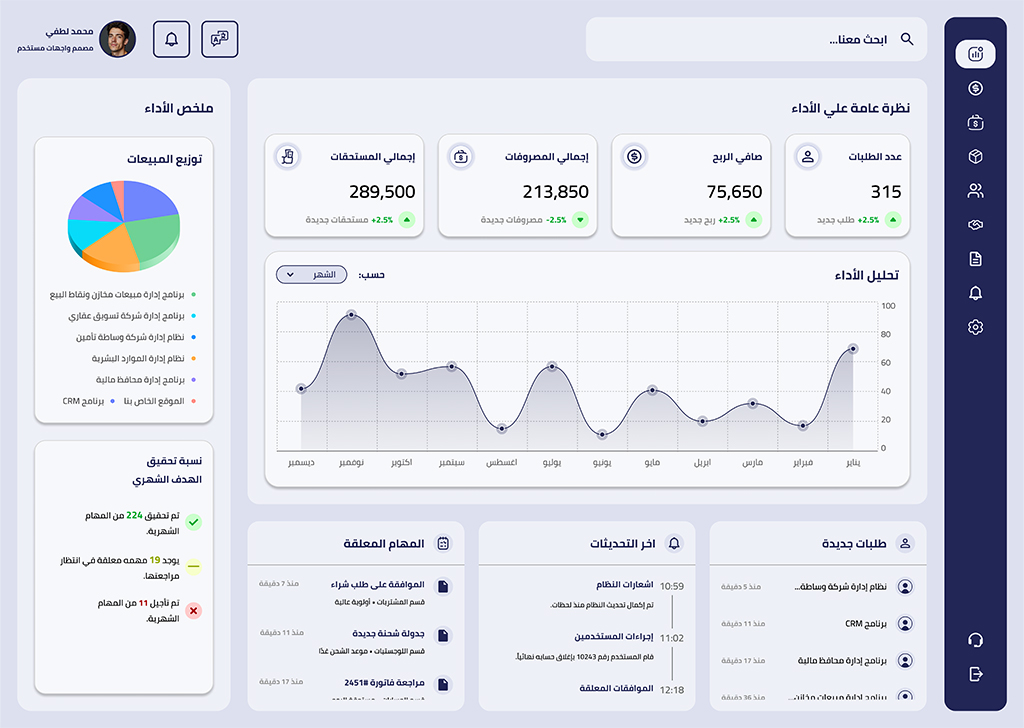1024x728 pixels.
Task: Click the green slice of sales pie chart
Action: pos(154,239)
